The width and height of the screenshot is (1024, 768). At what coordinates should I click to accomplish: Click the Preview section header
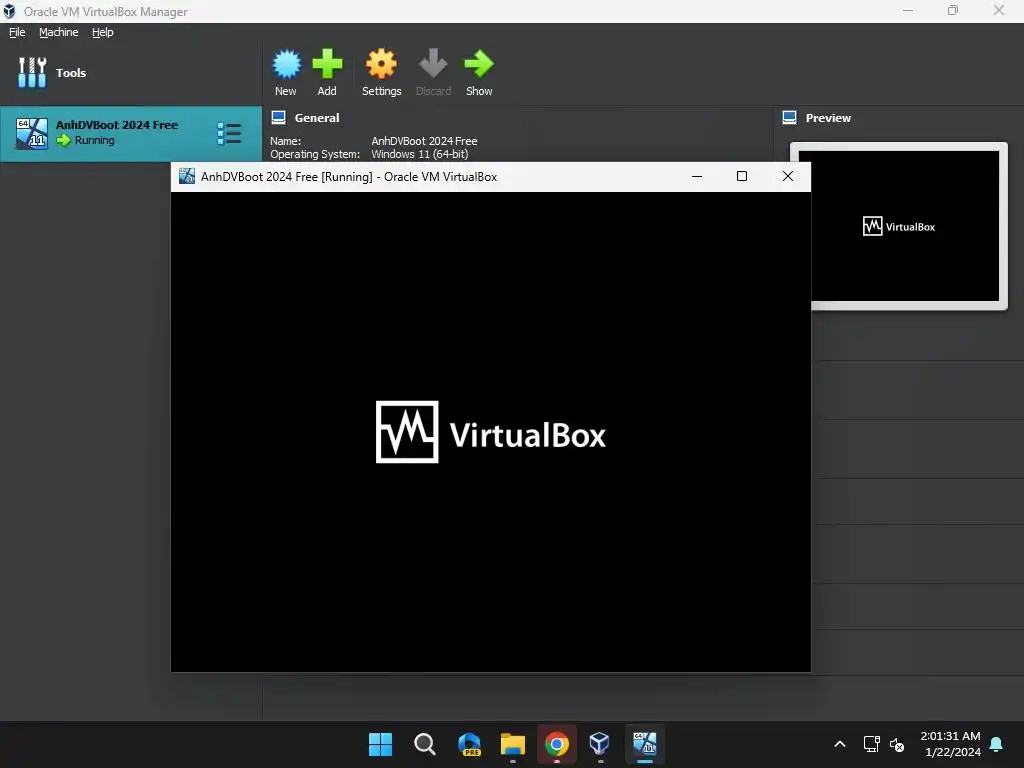(x=828, y=118)
